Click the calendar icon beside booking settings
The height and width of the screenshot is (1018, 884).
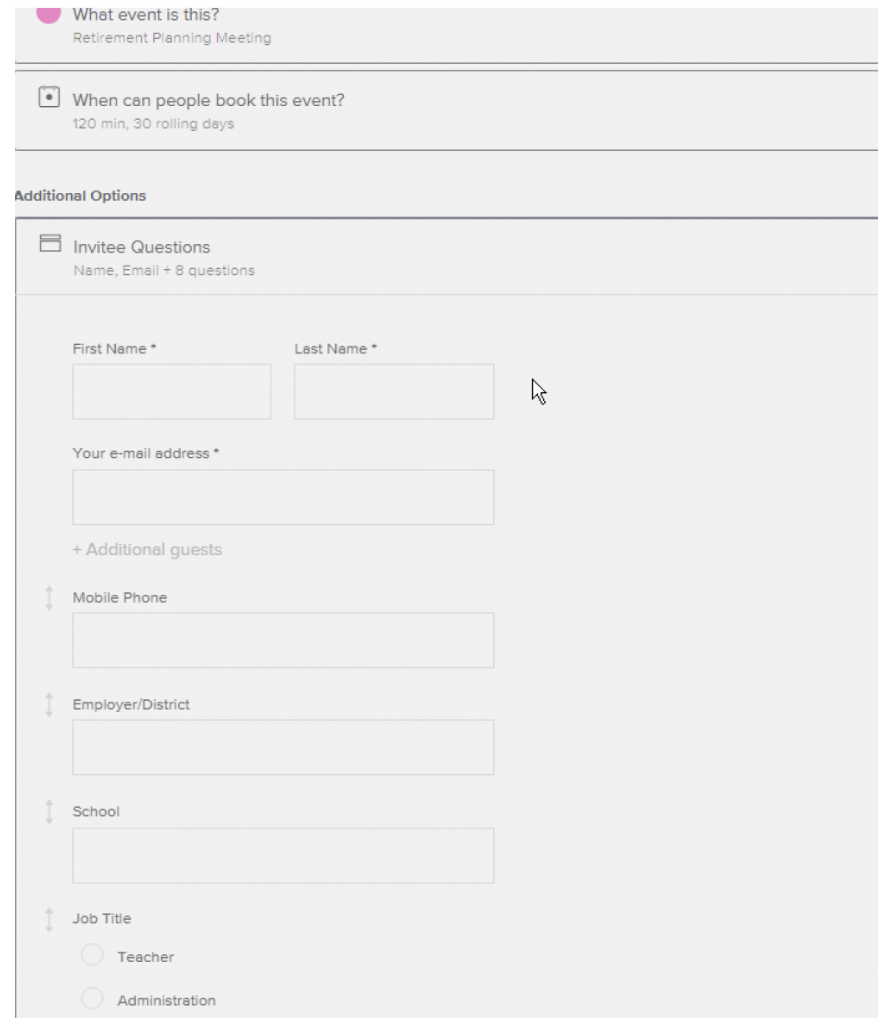pyautogui.click(x=49, y=97)
